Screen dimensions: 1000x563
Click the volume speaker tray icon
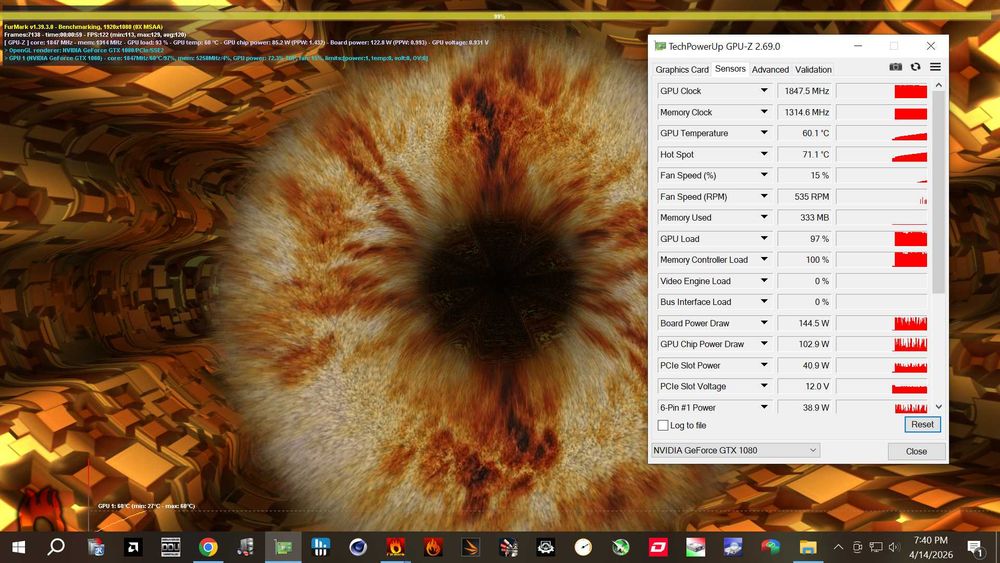894,547
